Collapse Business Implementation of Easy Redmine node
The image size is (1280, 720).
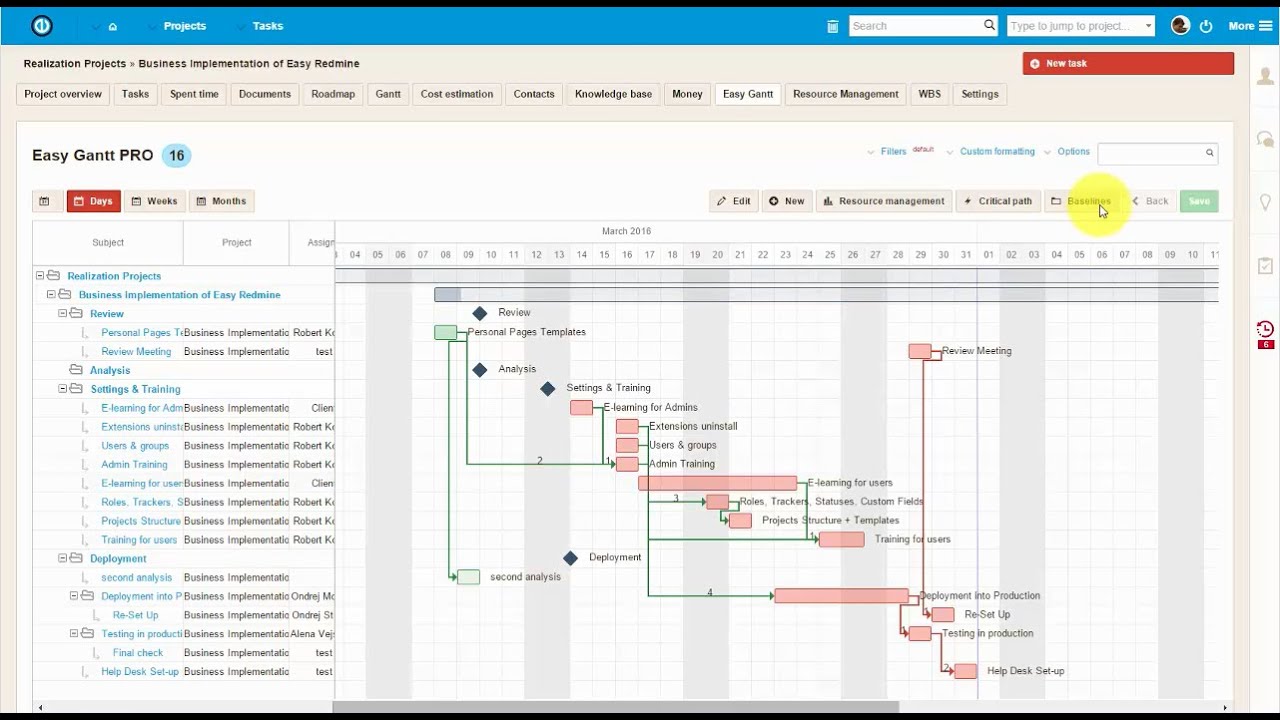(x=51, y=295)
